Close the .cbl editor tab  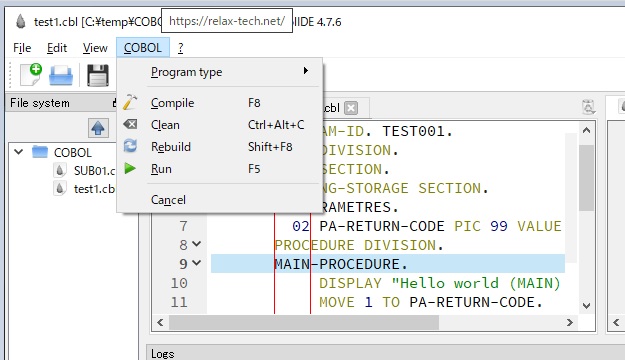click(x=351, y=108)
